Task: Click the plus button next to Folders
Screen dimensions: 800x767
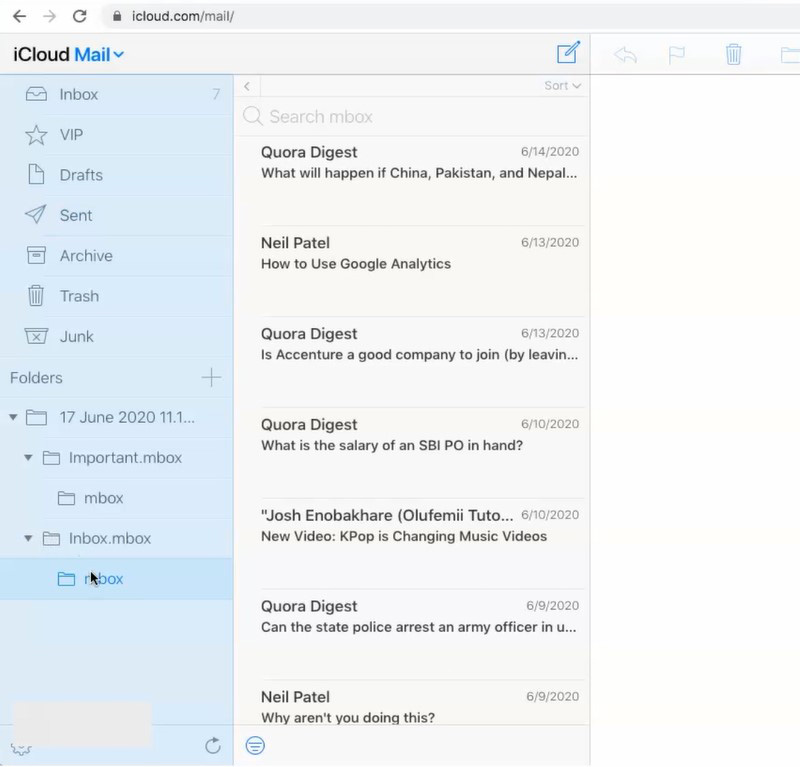Action: 211,377
